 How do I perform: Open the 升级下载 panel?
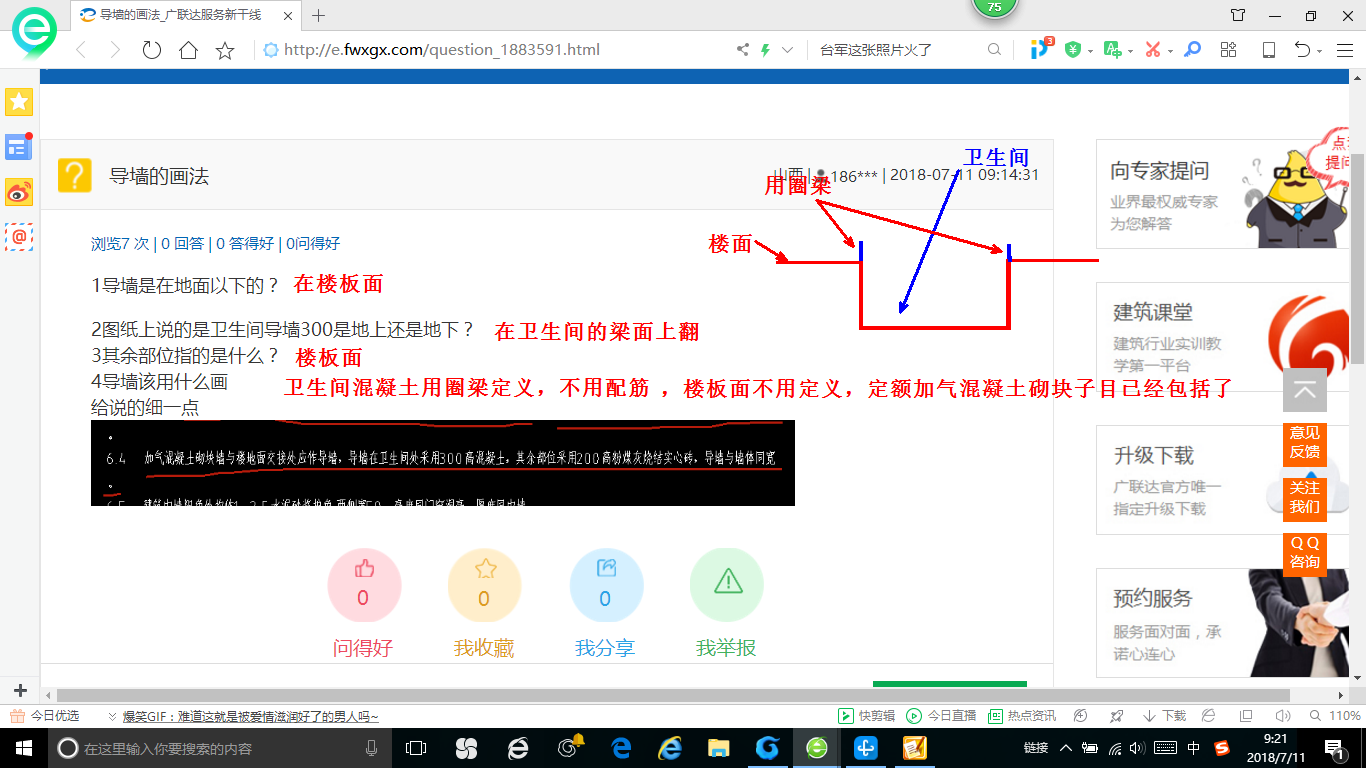click(x=1223, y=480)
